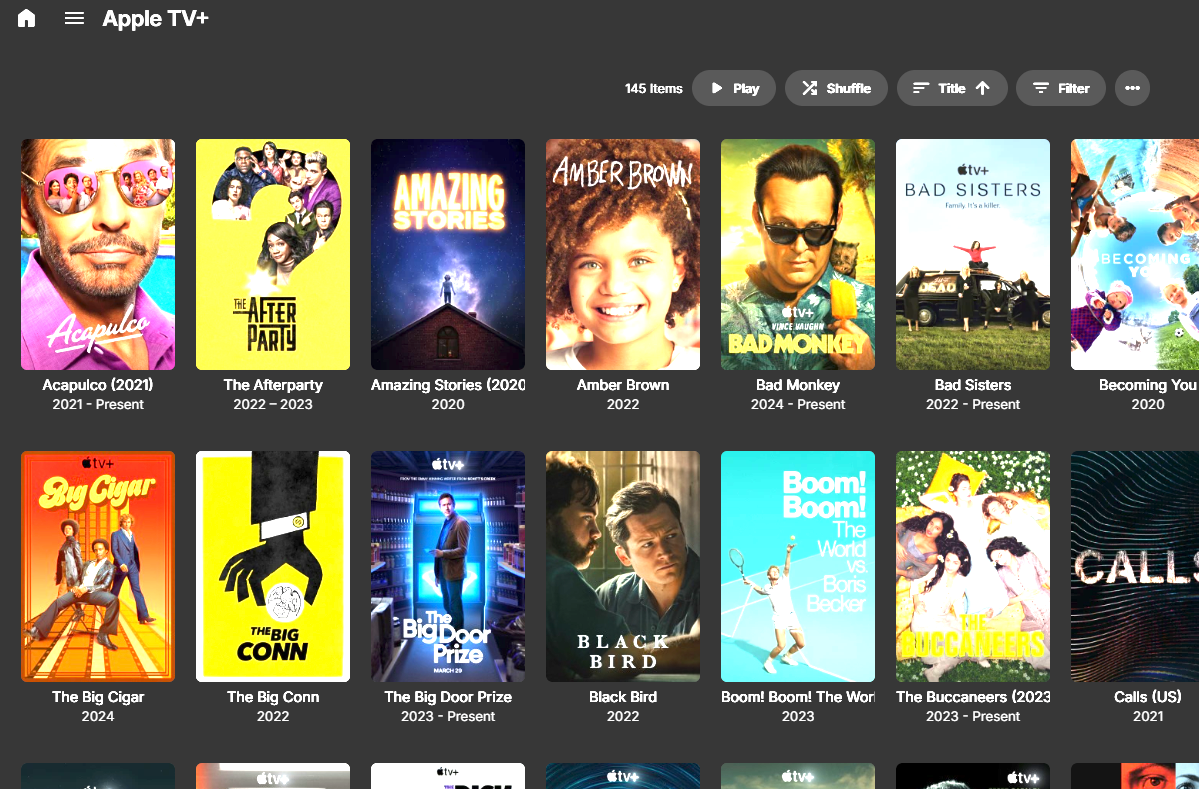This screenshot has width=1199, height=789.
Task: Open the more options ellipsis menu
Action: (x=1132, y=88)
